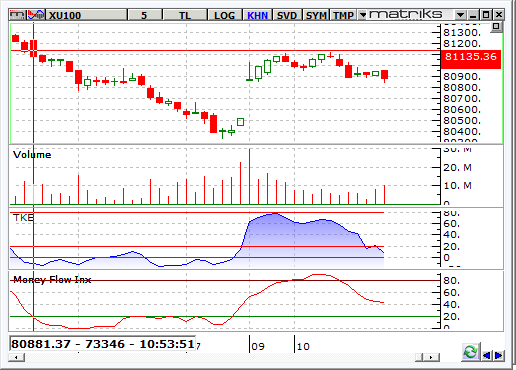Open the indicator wave icon beside XU100
Screen dimensions: 516x370
[36, 15]
